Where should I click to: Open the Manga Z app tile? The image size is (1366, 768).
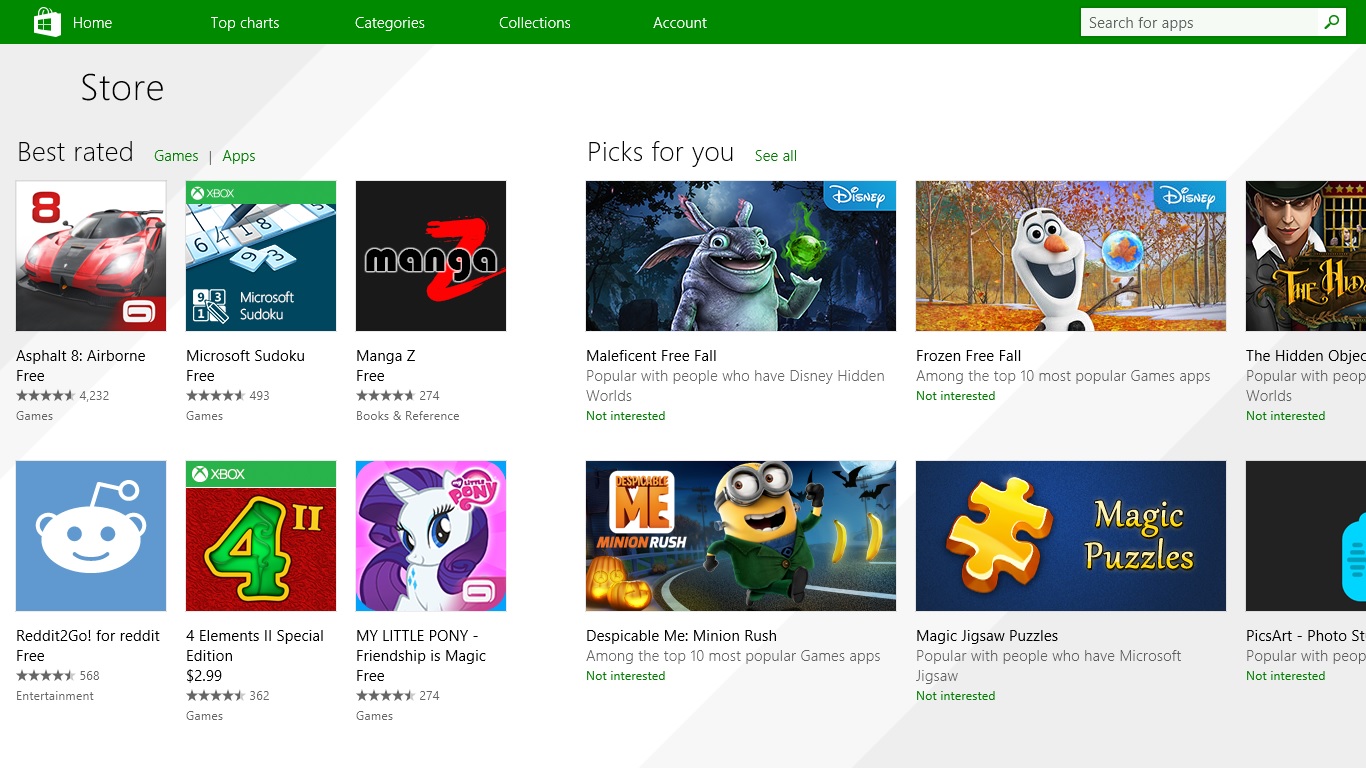(x=431, y=256)
